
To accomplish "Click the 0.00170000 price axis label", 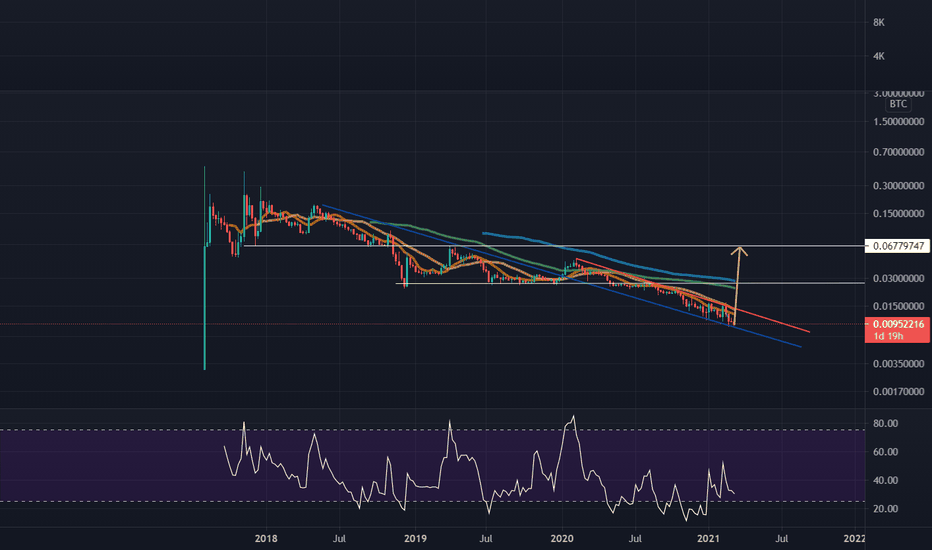I will (898, 391).
